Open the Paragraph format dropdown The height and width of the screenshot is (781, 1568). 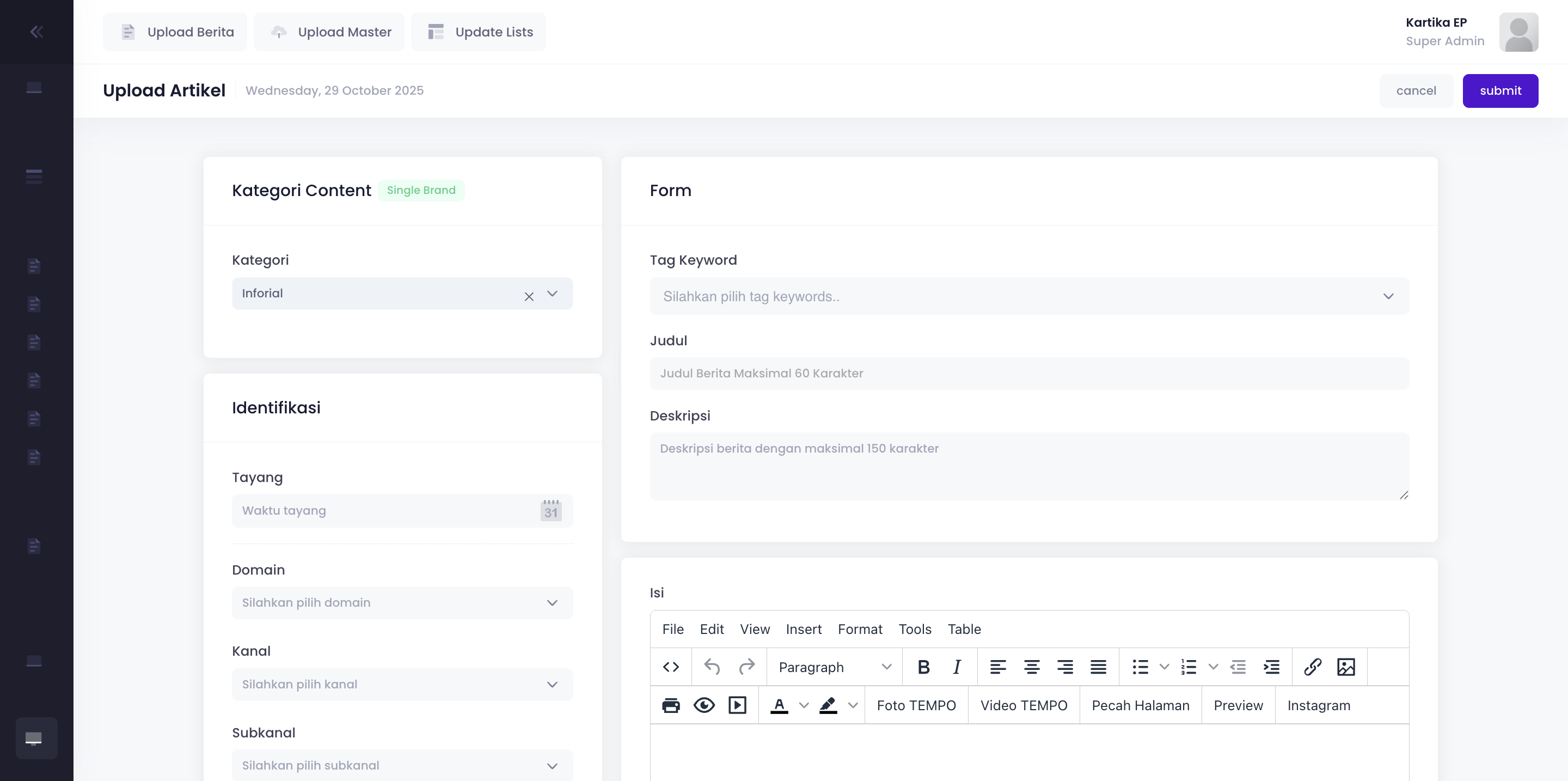coord(835,667)
